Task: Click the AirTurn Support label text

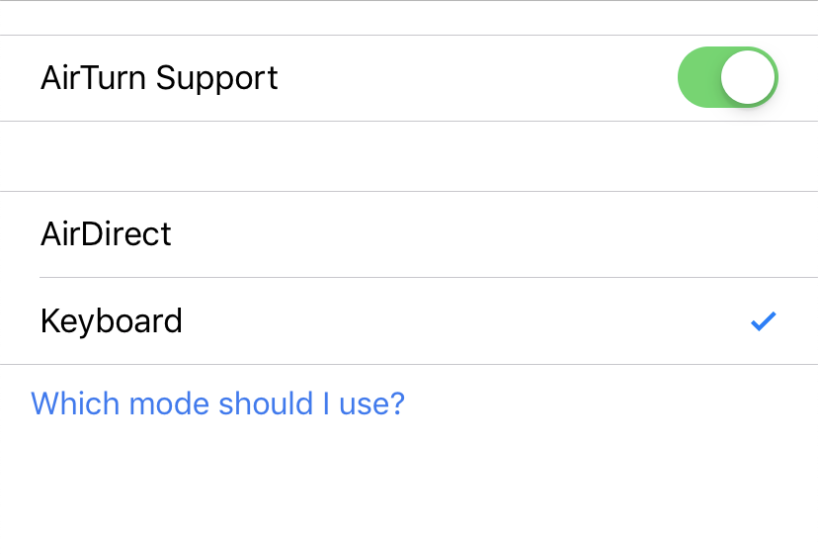Action: [x=159, y=78]
